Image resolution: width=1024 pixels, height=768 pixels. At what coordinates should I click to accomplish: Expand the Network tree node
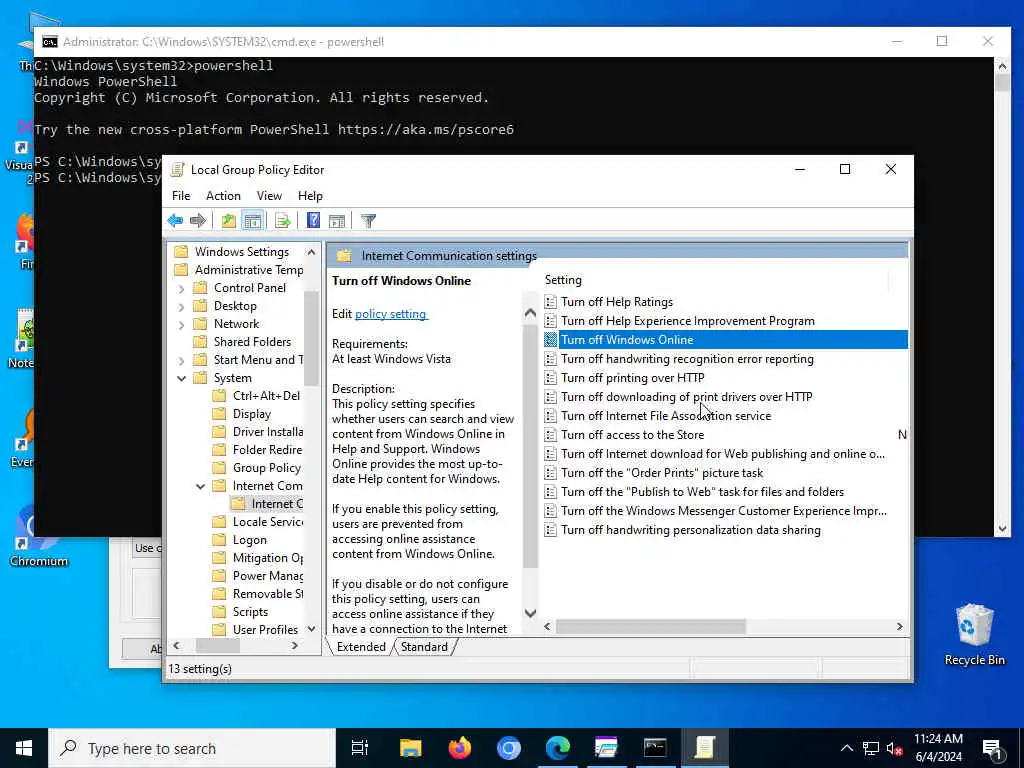coord(182,324)
